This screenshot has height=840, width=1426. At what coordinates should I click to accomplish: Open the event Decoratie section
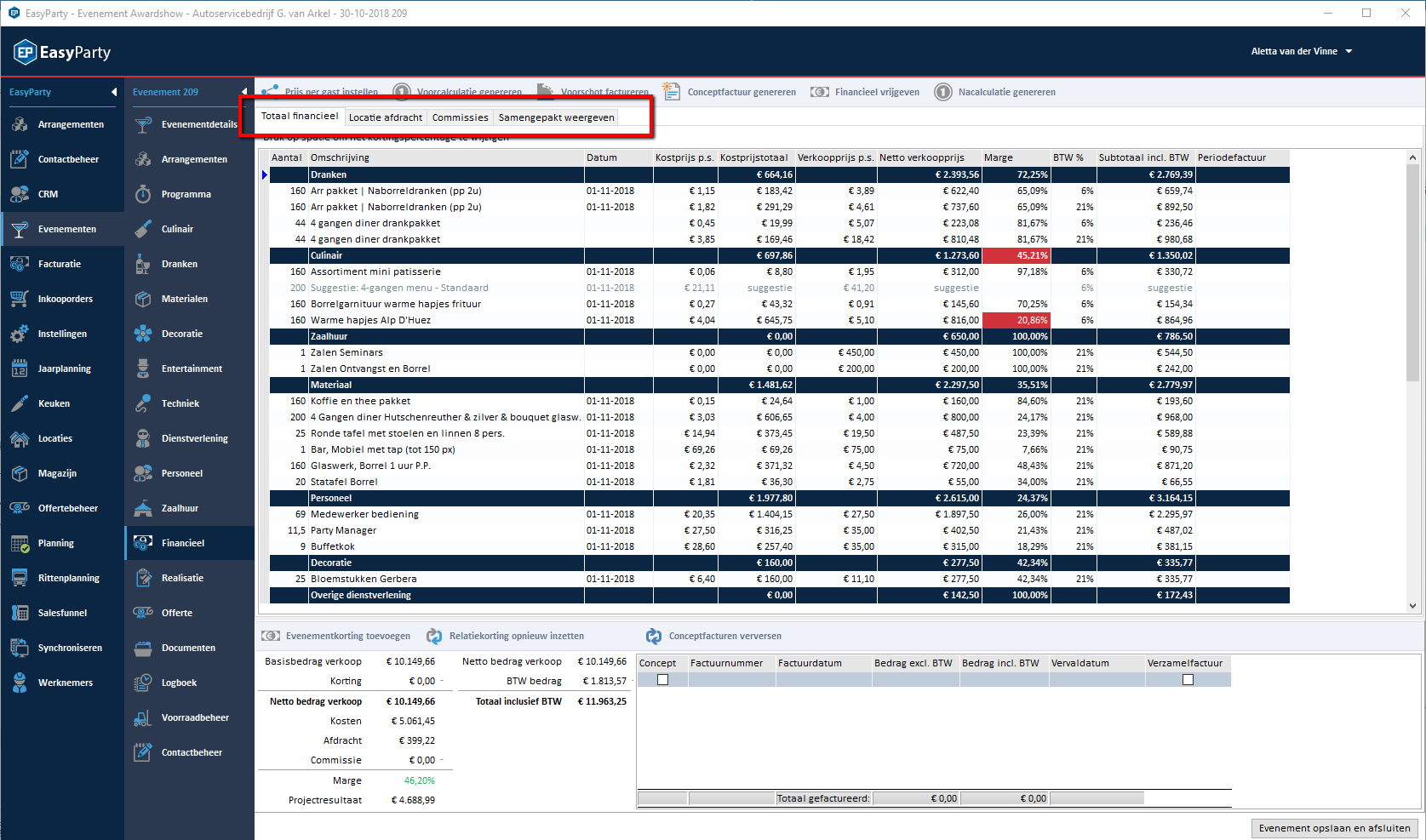[189, 334]
